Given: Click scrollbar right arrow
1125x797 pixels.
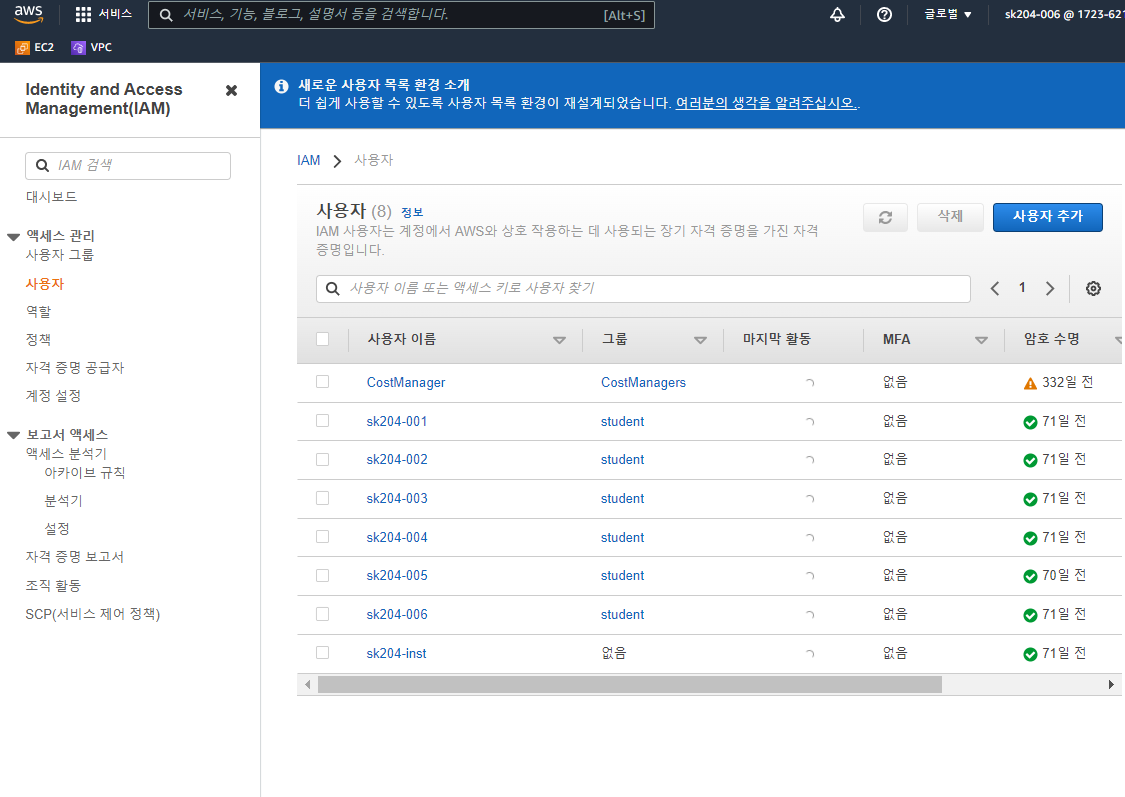Looking at the screenshot, I should point(1111,684).
